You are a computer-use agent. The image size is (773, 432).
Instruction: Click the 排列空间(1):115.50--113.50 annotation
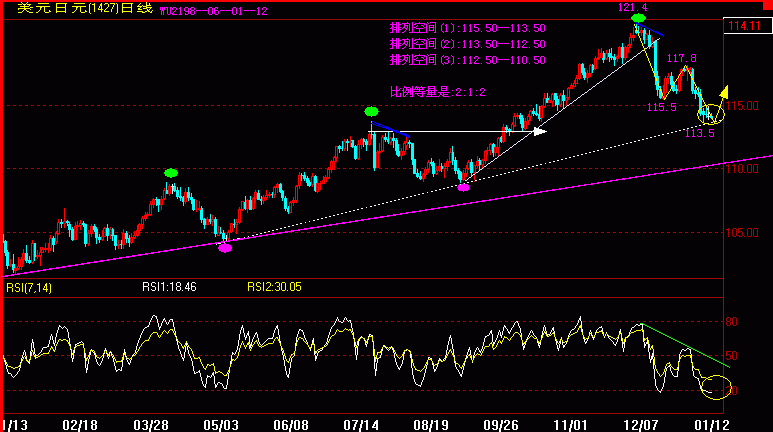[x=467, y=28]
